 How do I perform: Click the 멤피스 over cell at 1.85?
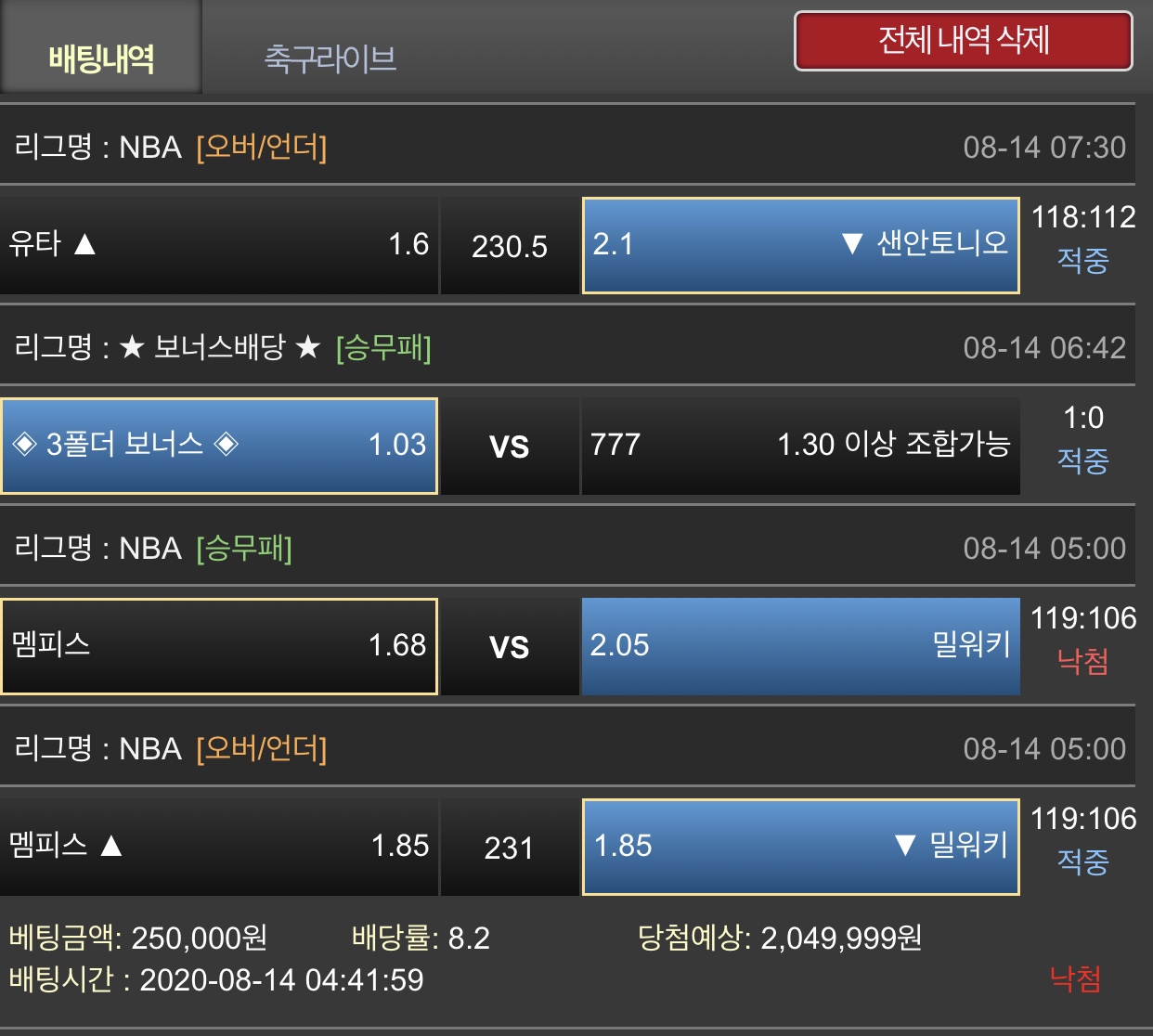219,847
